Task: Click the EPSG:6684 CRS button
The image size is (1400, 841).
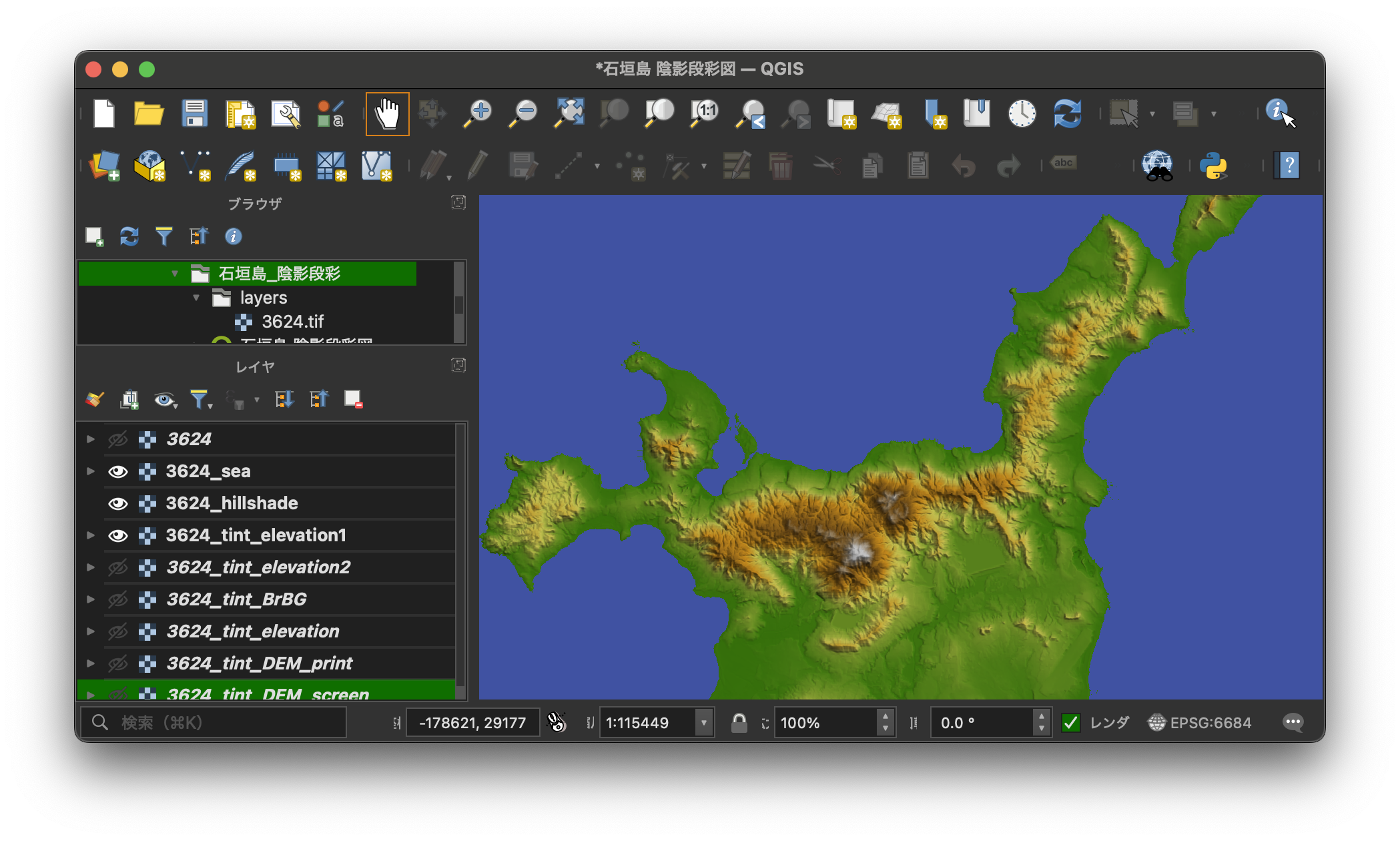Action: [x=1200, y=723]
